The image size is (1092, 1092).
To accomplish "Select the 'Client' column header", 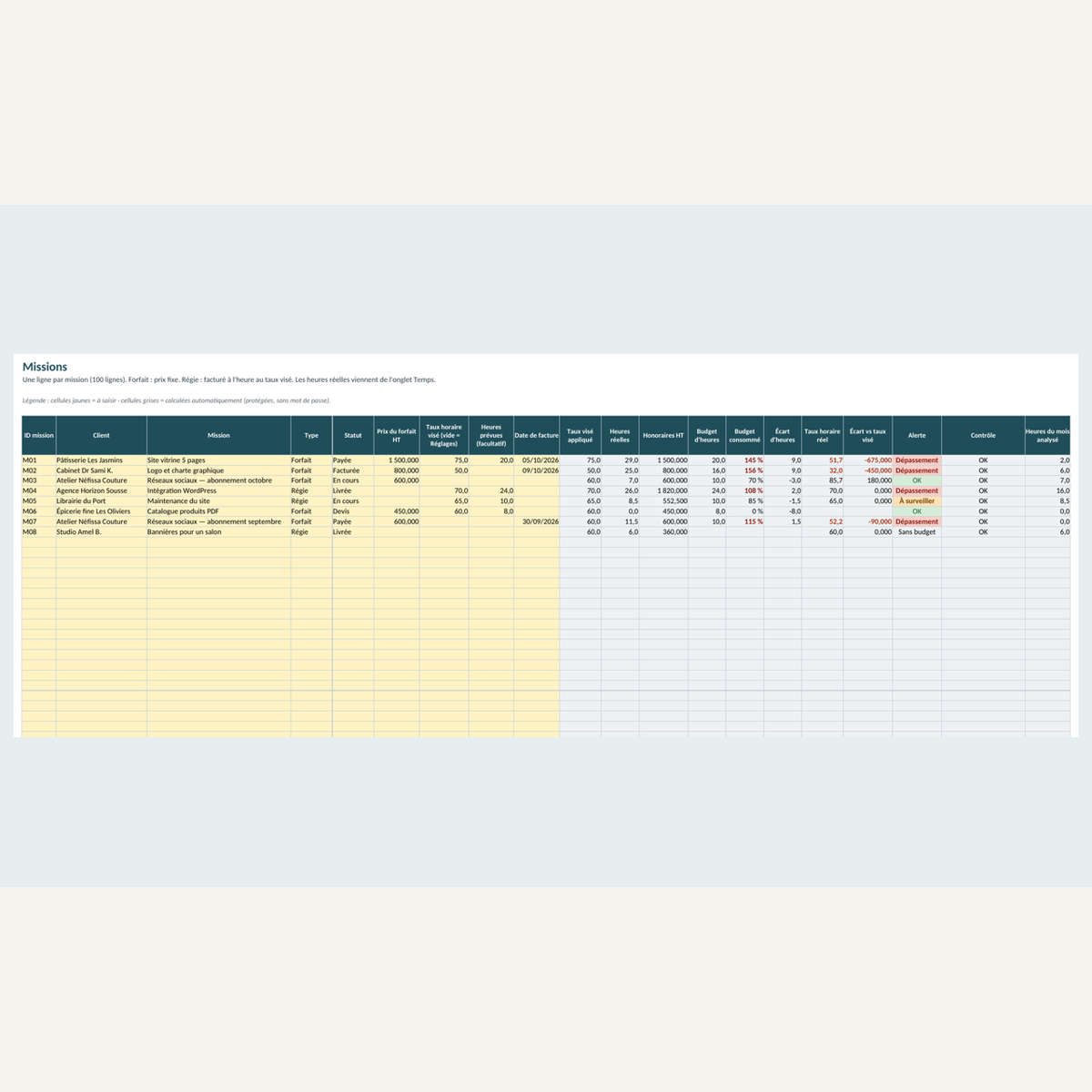I will tap(101, 435).
